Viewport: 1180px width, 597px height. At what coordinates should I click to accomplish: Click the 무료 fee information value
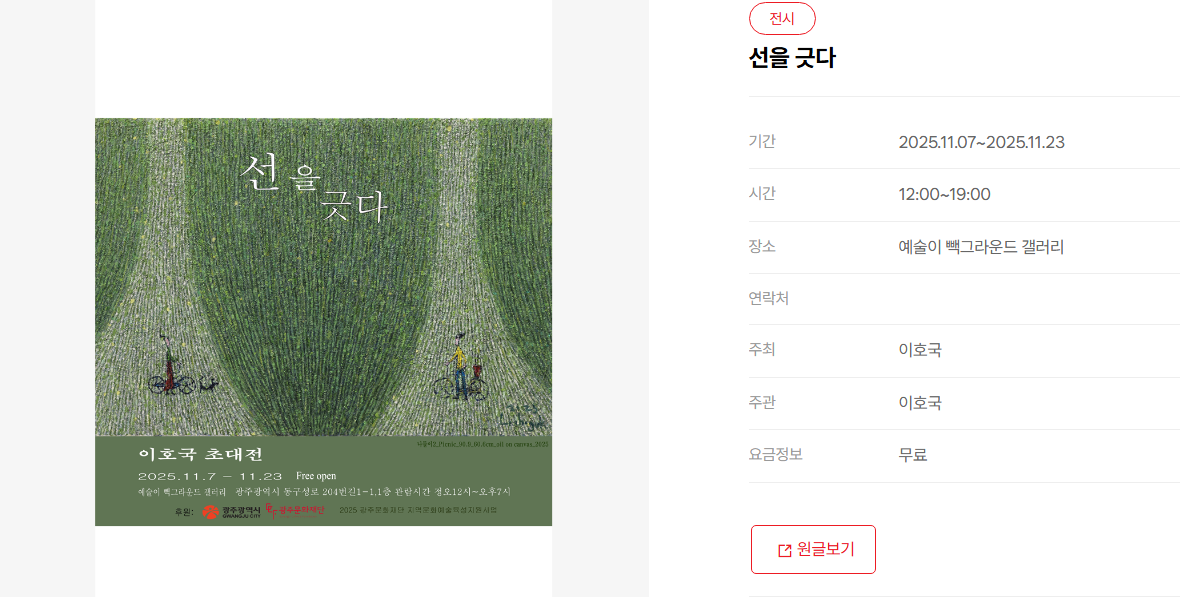[913, 455]
